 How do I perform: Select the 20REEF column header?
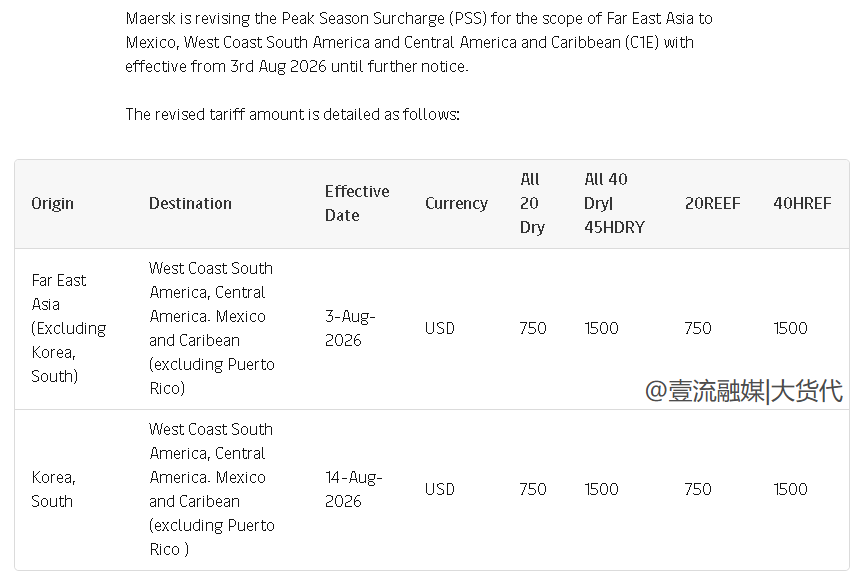712,203
